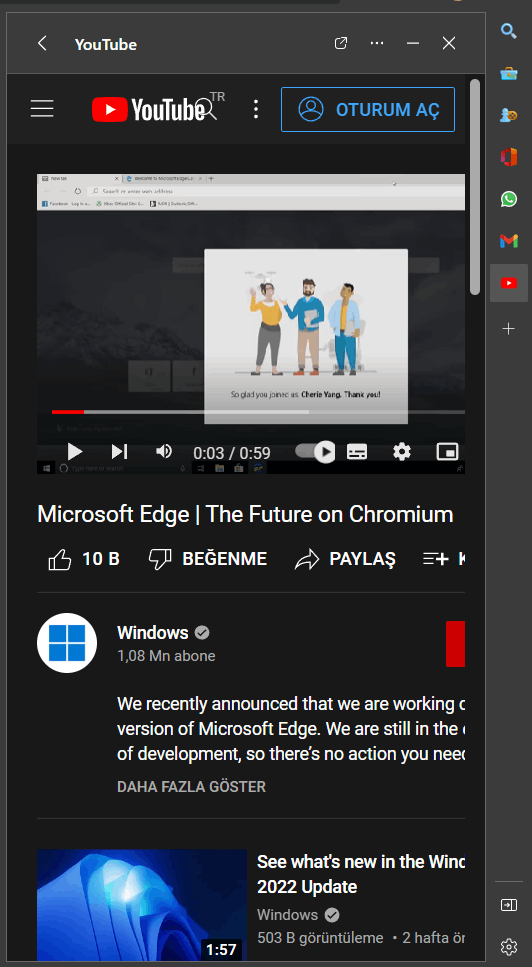Dislike the video (BEĞENME)
The width and height of the screenshot is (532, 967).
tap(208, 559)
